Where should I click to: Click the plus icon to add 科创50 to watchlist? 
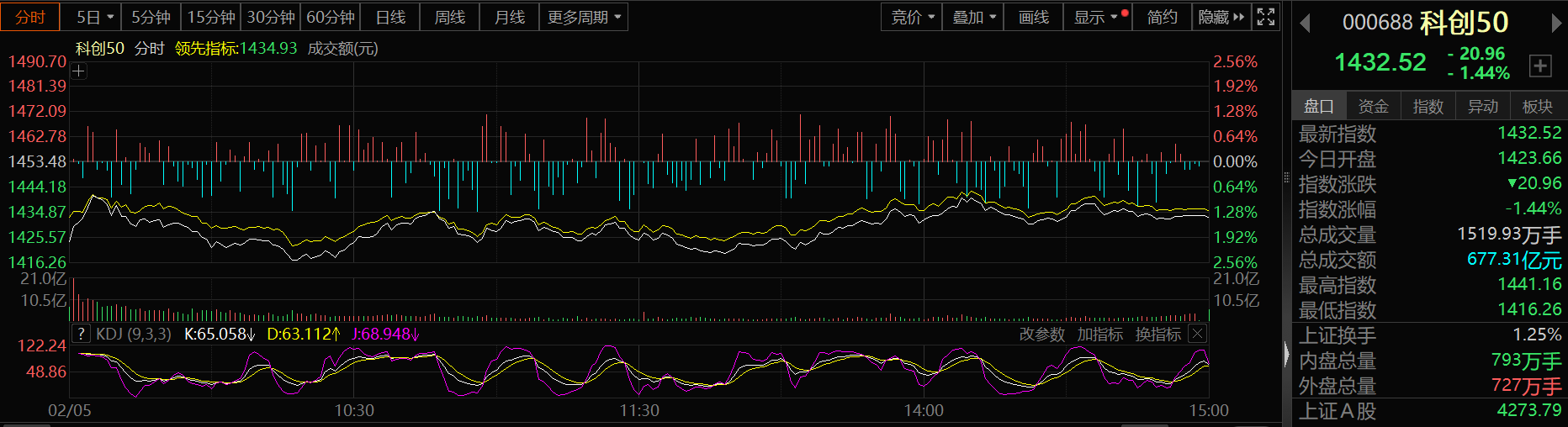point(1540,66)
